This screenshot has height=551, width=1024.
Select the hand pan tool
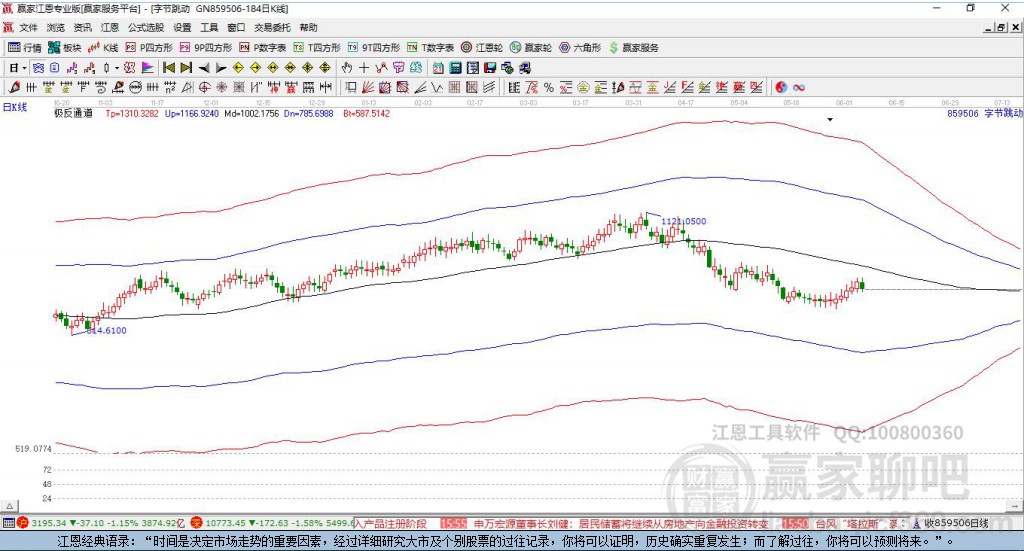(x=346, y=68)
